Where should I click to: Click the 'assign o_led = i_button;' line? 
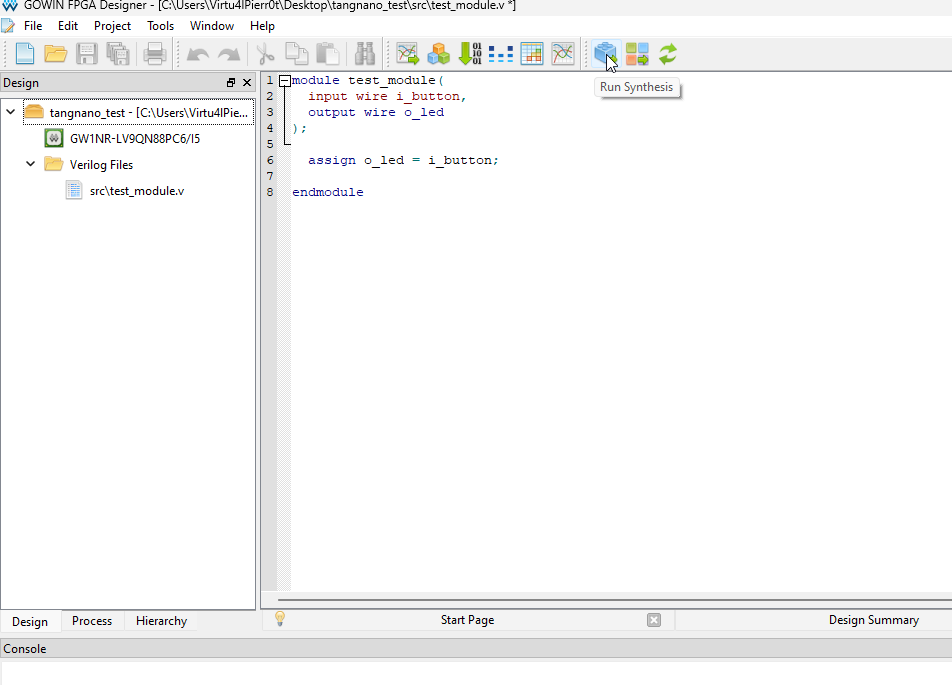coord(403,160)
